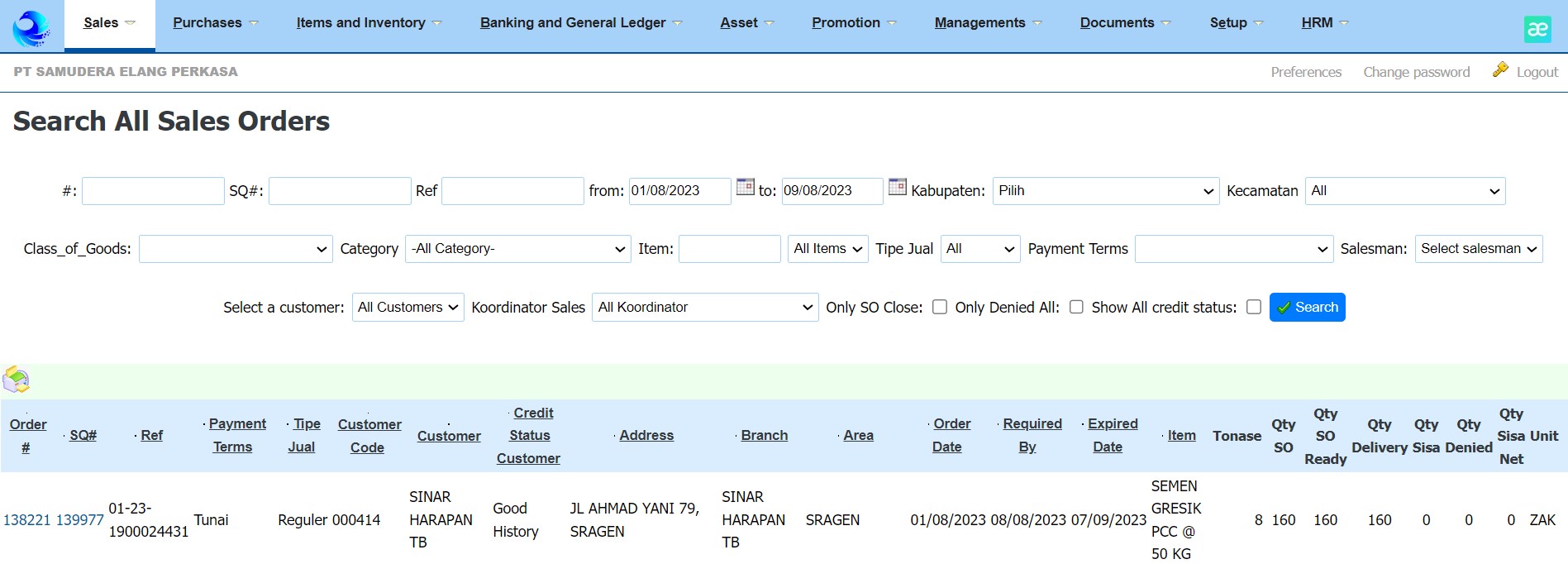Viewport: 1568px width, 564px height.
Task: Click the export icon above results table
Action: [x=17, y=380]
